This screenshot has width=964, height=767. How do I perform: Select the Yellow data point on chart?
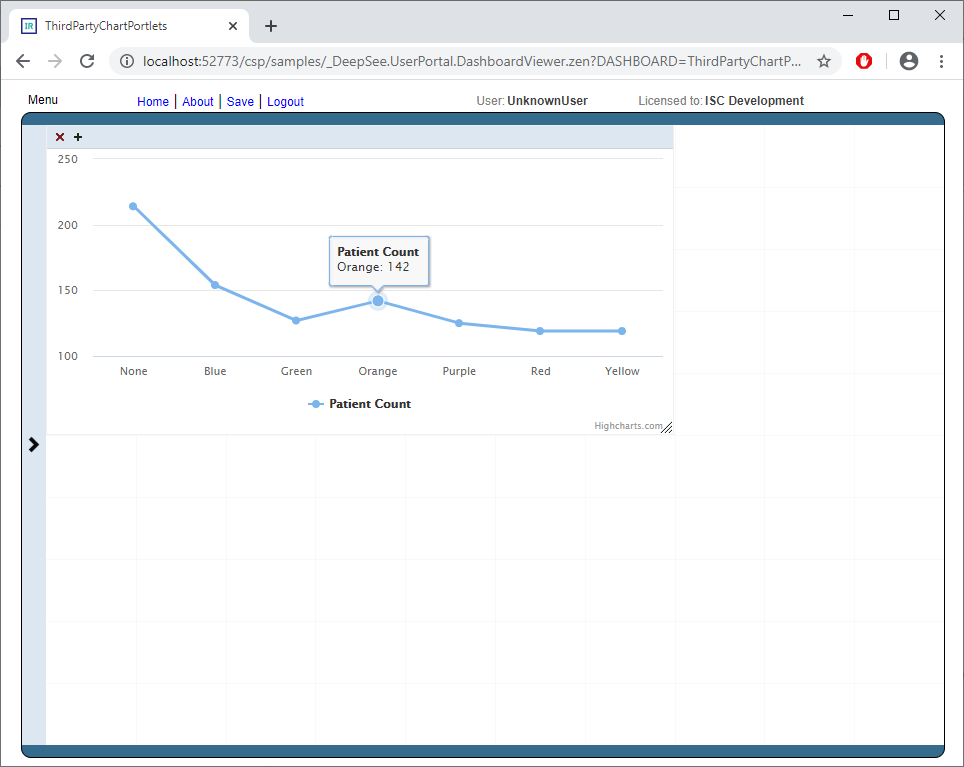(622, 331)
